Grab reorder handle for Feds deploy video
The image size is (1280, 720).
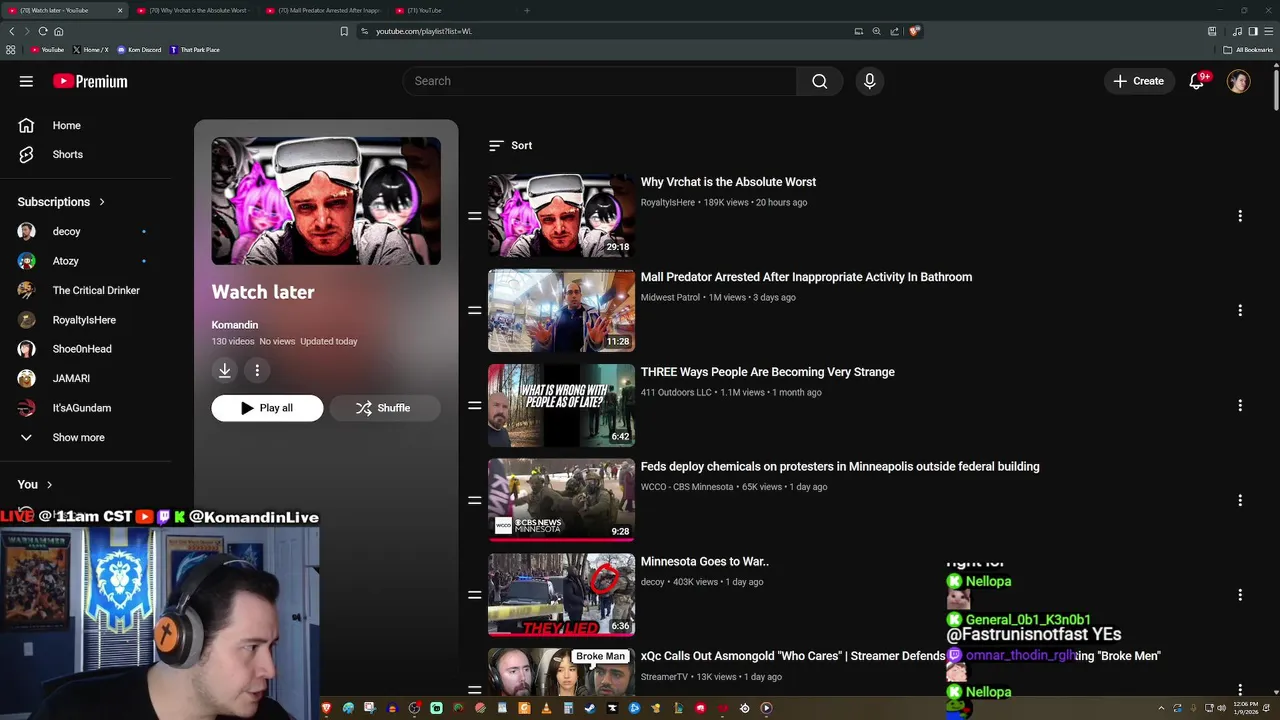click(475, 500)
